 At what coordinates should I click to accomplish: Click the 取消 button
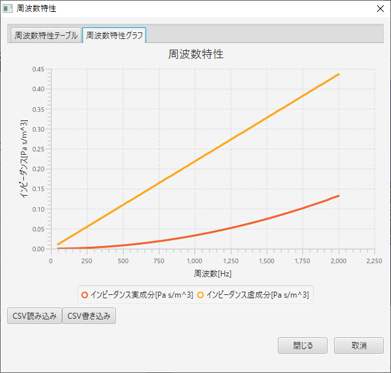[x=359, y=346]
